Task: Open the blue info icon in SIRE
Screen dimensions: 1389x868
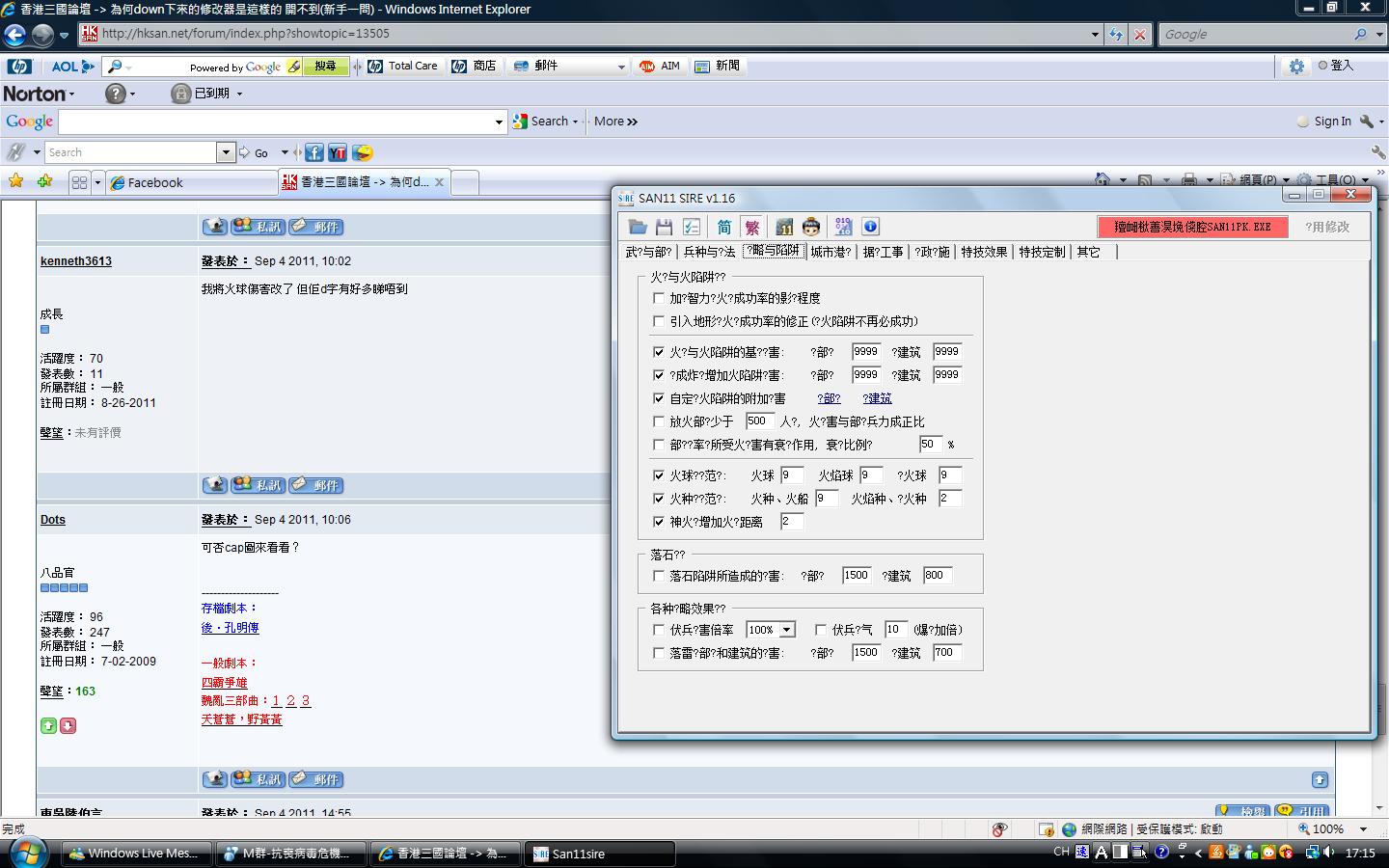Action: point(870,227)
